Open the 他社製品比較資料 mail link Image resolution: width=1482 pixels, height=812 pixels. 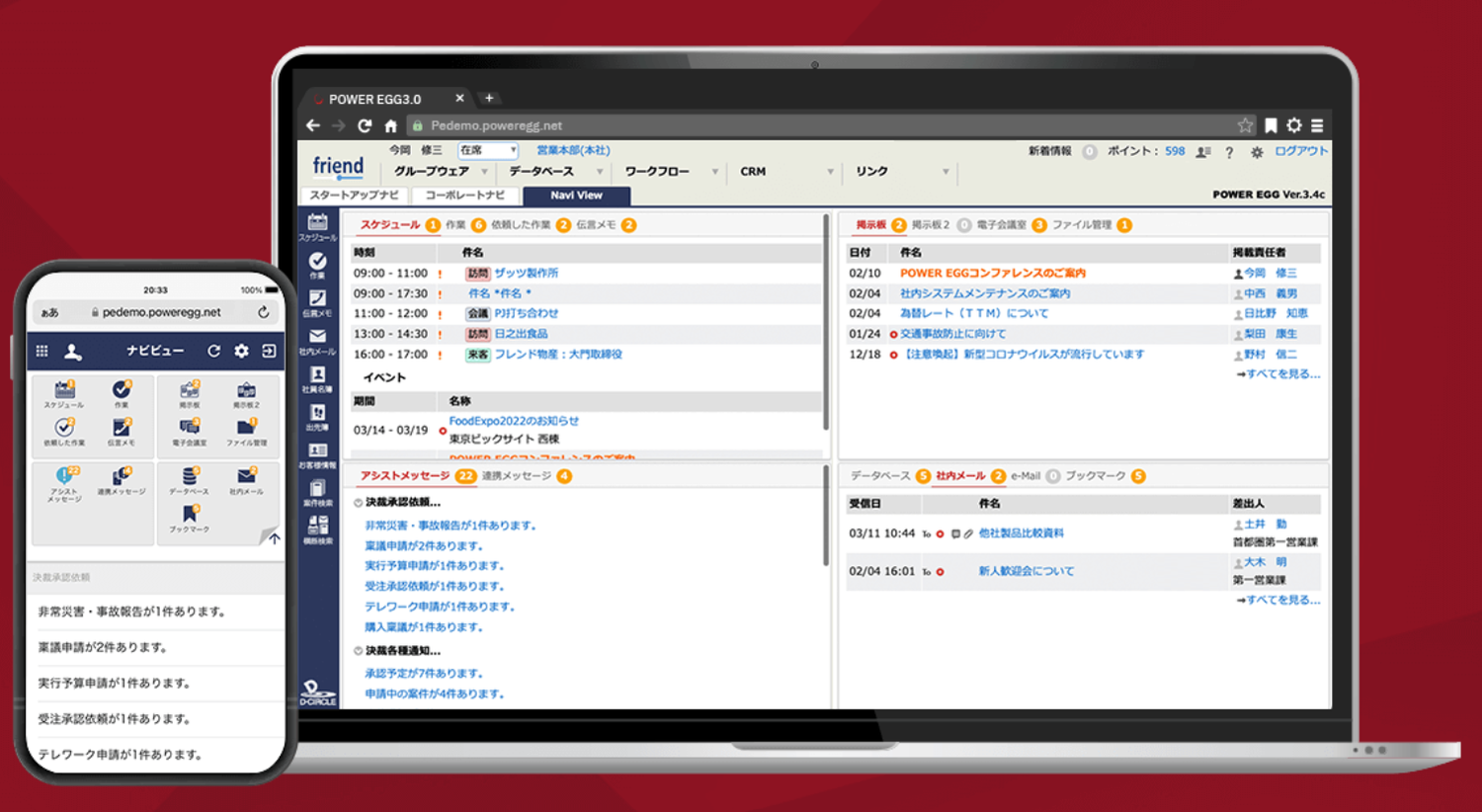tap(1021, 533)
